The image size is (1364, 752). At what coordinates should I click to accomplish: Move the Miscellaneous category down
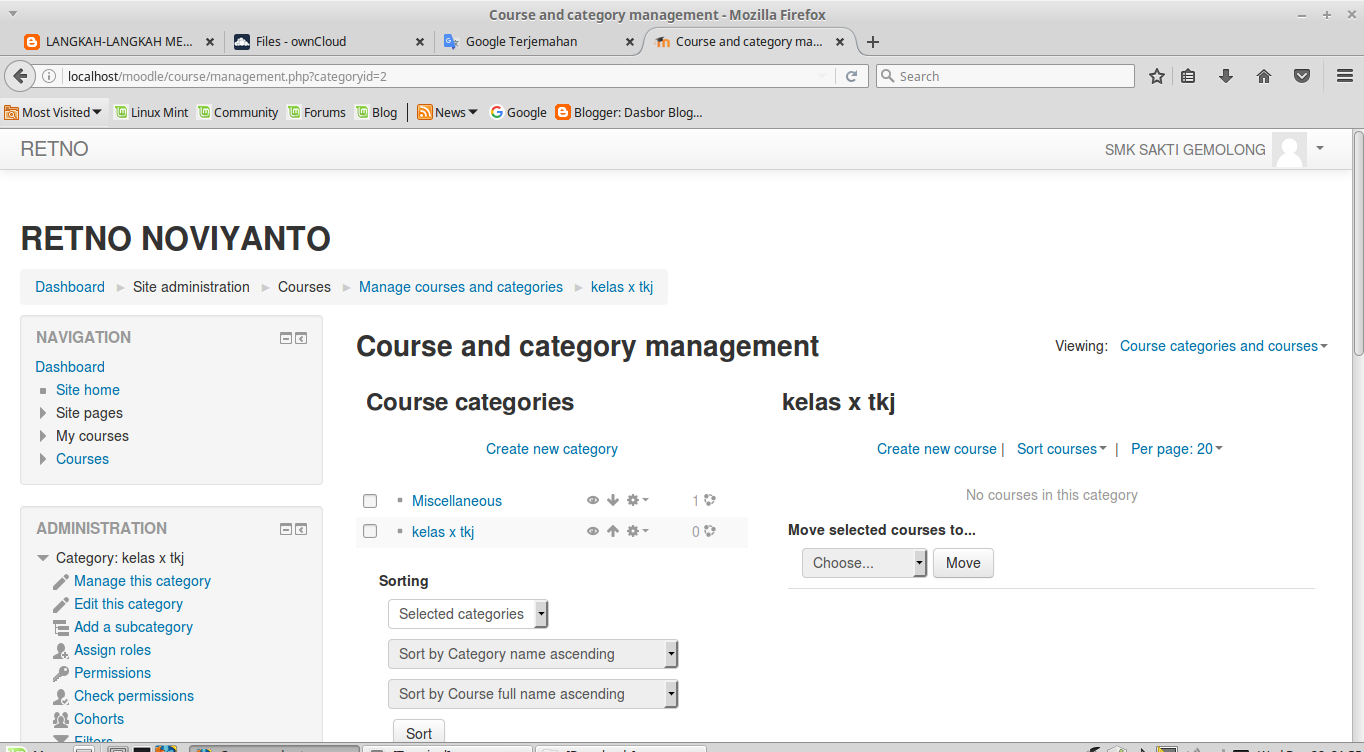pyautogui.click(x=613, y=500)
